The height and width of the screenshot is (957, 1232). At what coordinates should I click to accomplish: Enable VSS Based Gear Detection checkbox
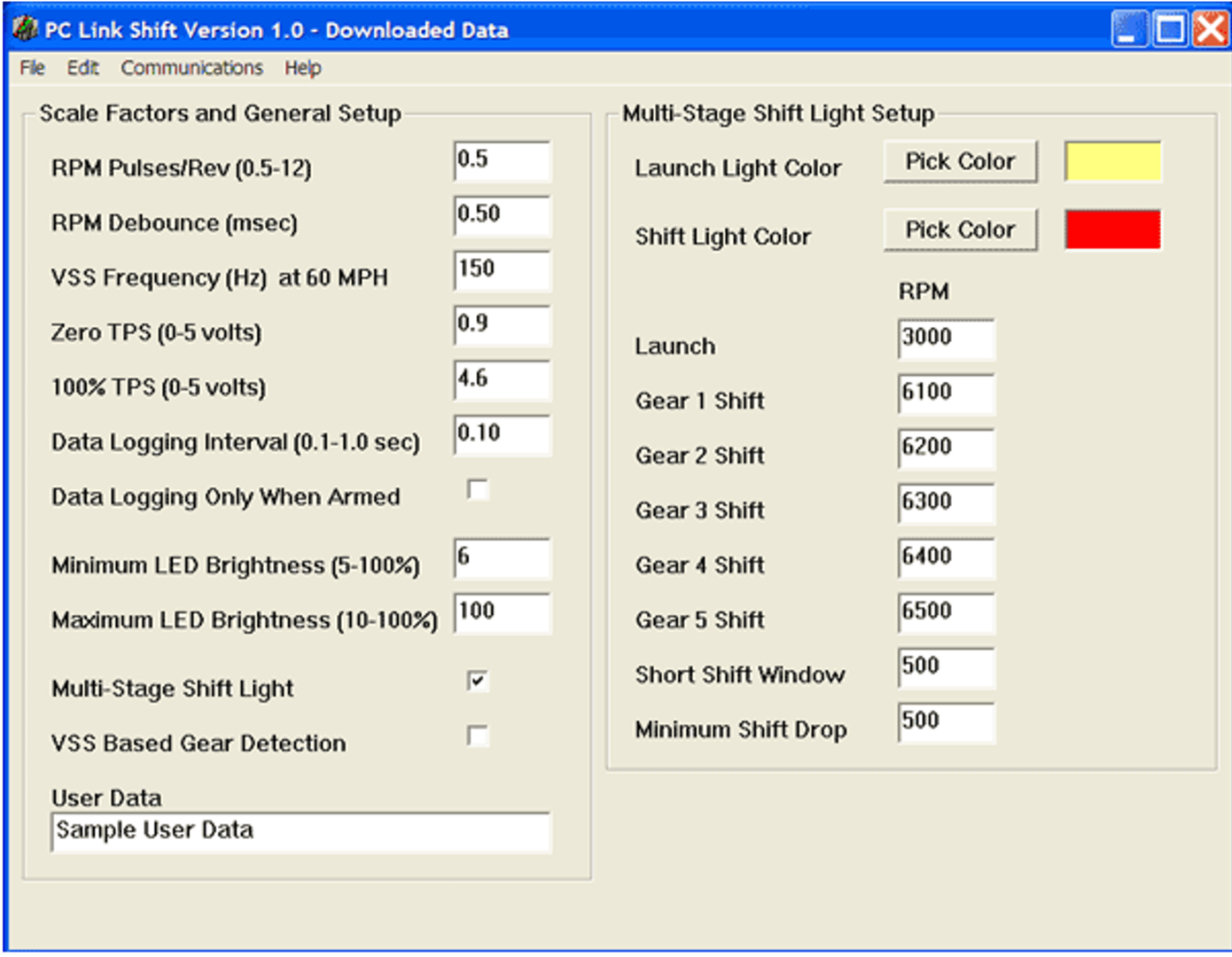point(478,735)
